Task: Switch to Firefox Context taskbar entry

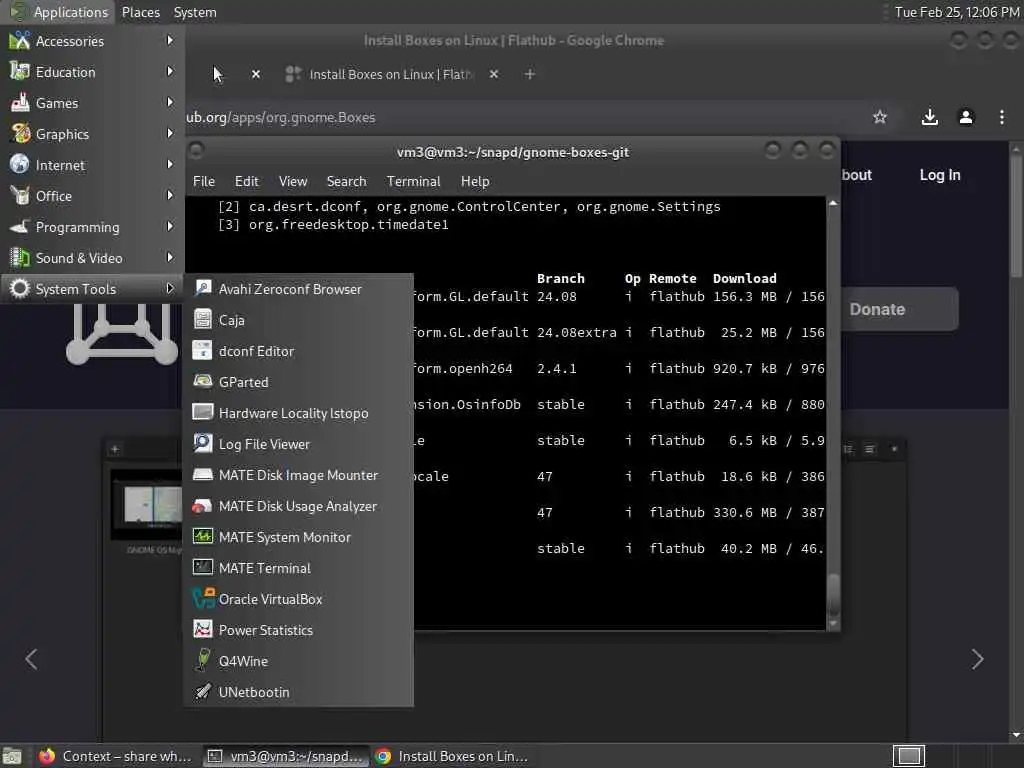Action: [x=115, y=756]
